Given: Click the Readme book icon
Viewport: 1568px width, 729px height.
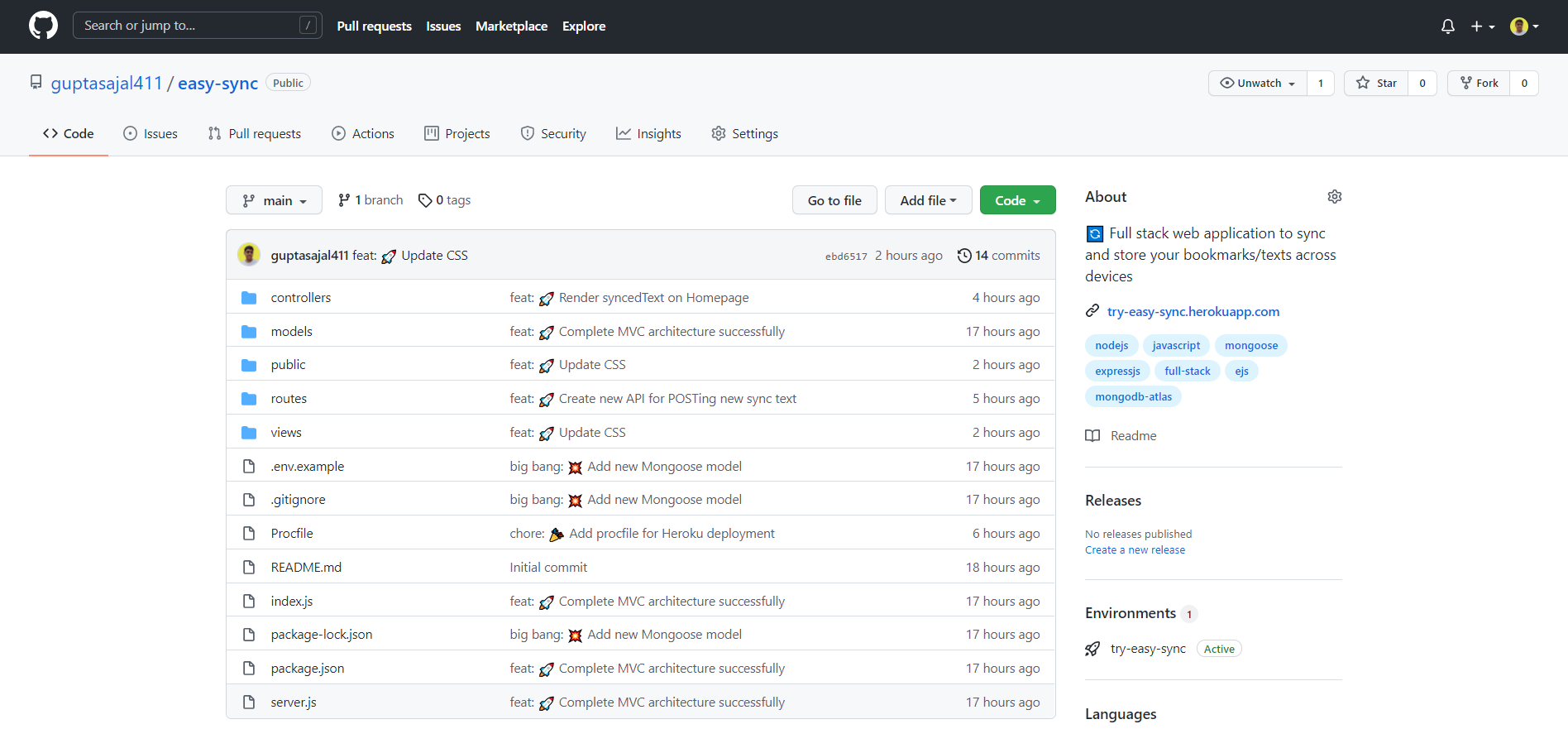Looking at the screenshot, I should (x=1092, y=436).
